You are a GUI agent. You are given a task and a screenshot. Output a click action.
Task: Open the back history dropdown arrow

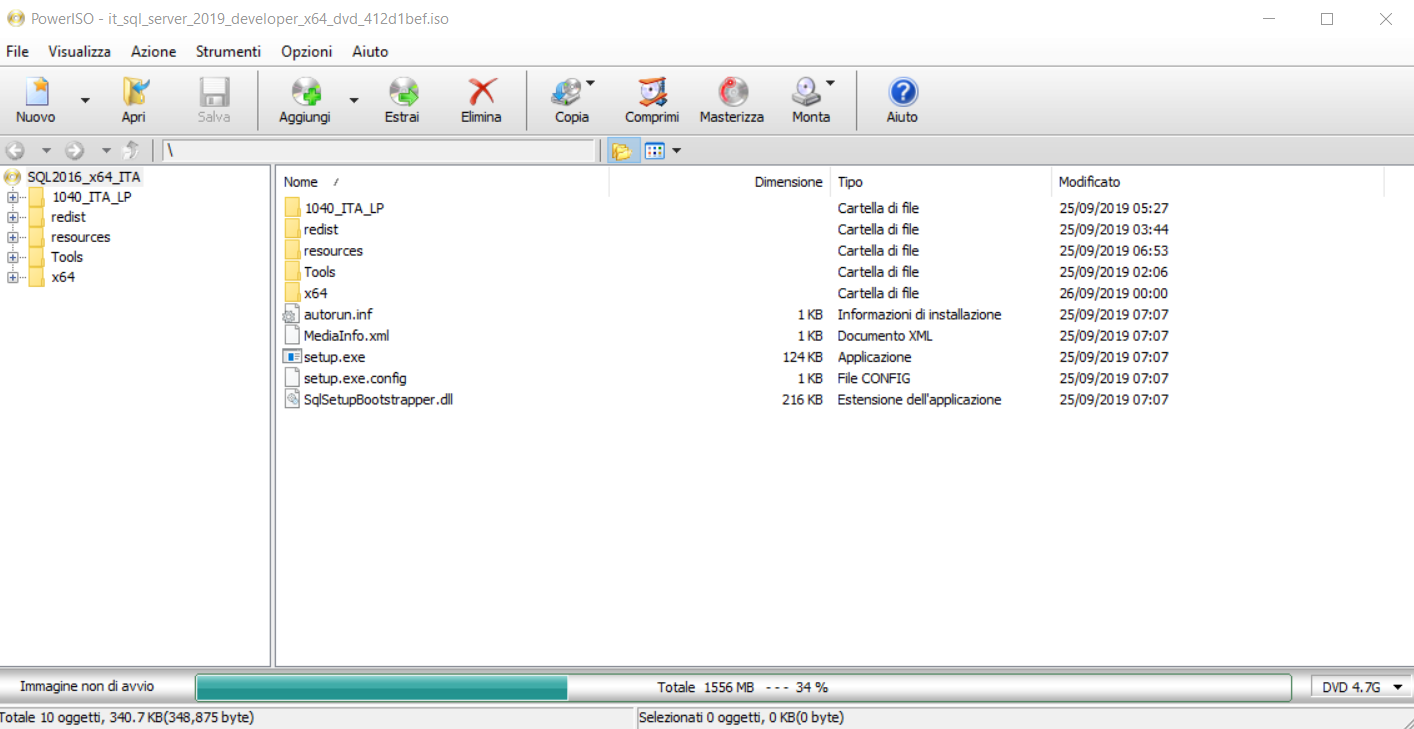pyautogui.click(x=46, y=151)
